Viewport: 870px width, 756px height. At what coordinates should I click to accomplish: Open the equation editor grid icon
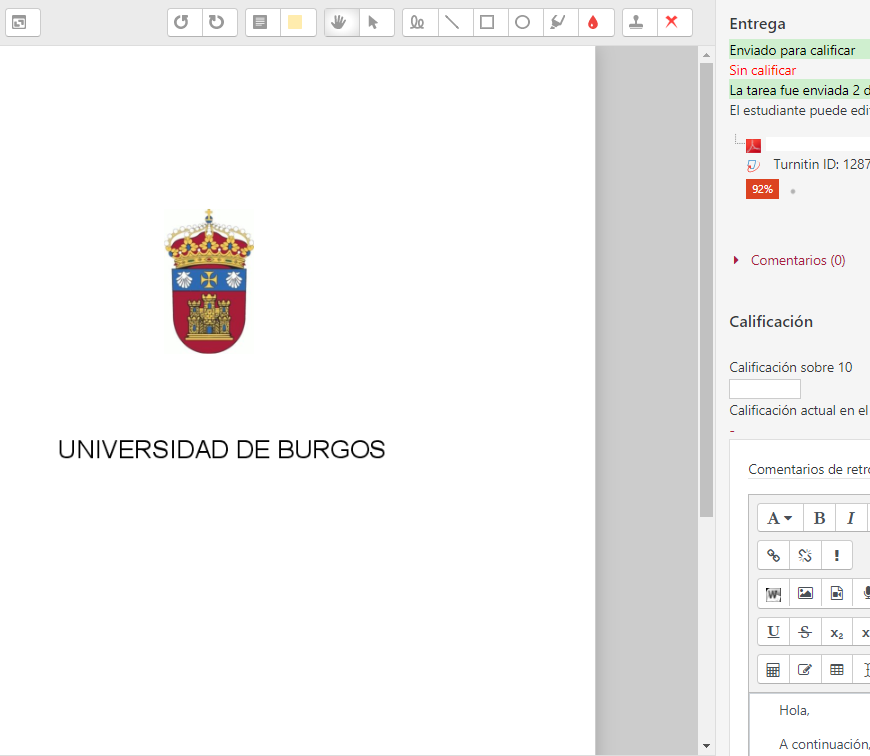click(773, 669)
